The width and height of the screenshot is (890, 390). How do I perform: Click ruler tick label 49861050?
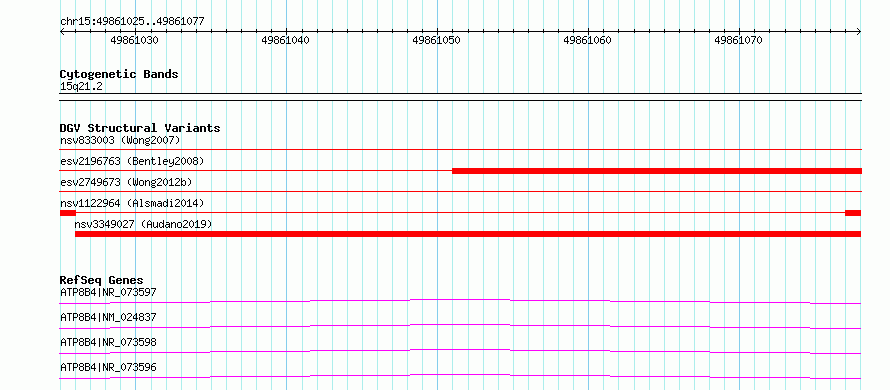point(436,41)
